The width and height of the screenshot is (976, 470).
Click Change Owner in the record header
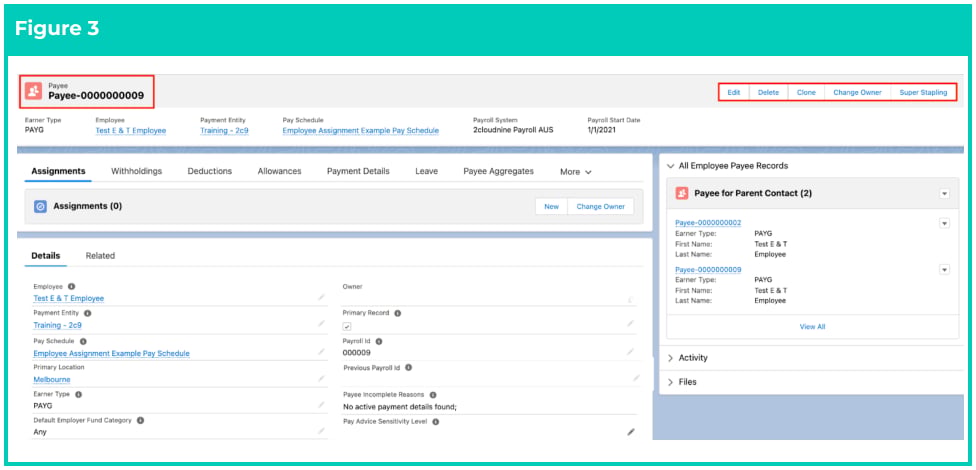858,92
